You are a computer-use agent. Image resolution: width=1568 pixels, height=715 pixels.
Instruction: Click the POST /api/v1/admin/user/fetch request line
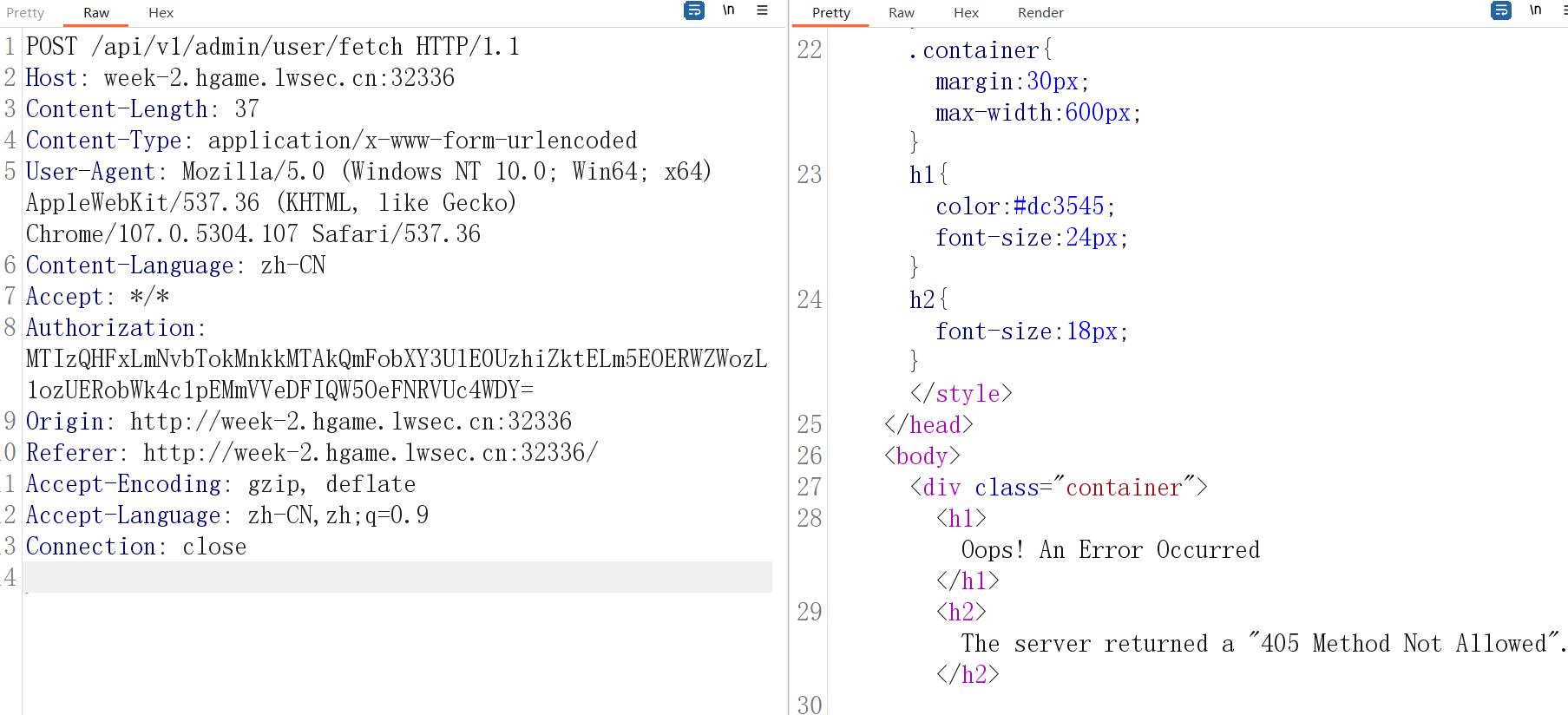pyautogui.click(x=272, y=46)
